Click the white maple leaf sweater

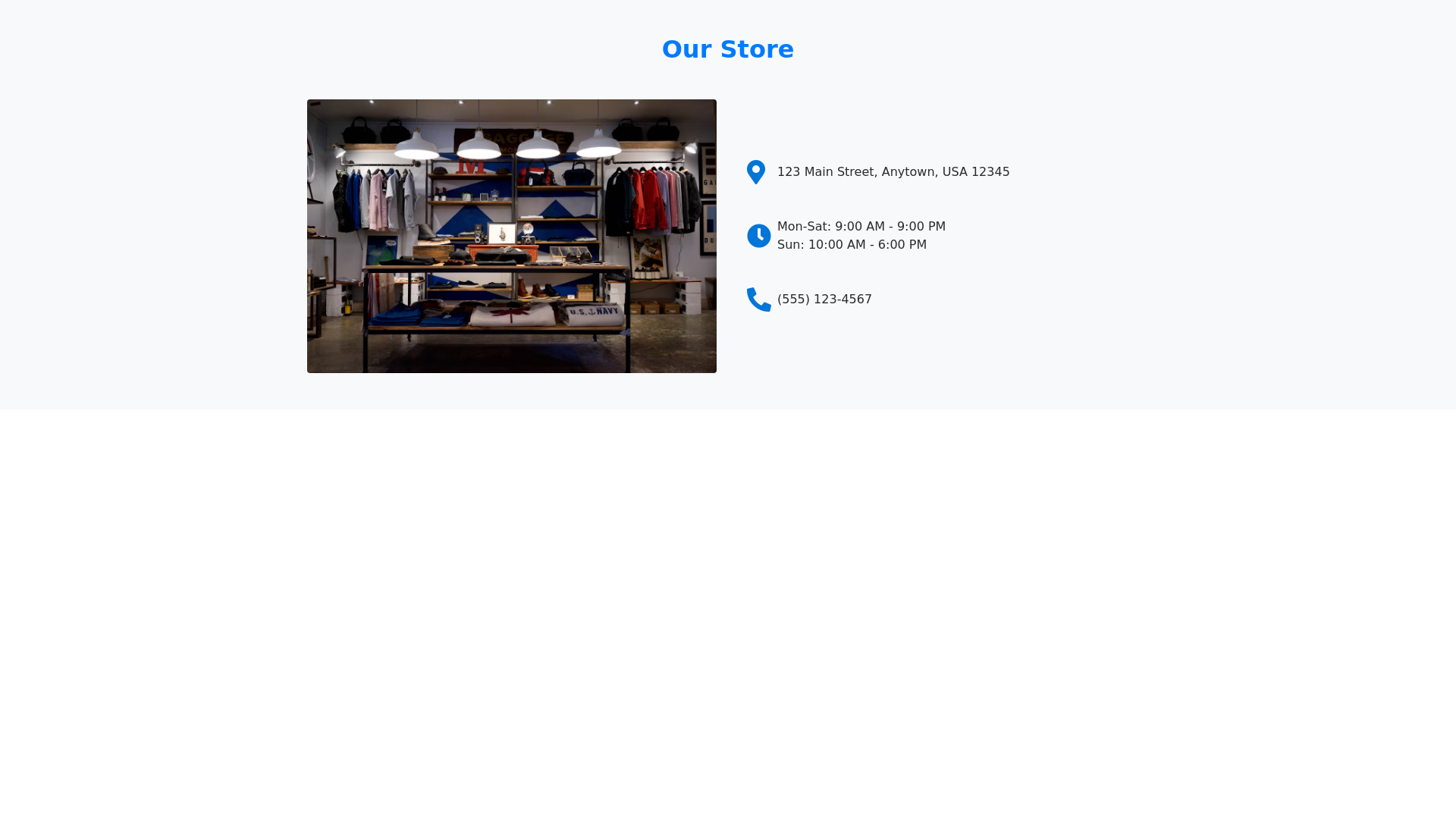tap(513, 315)
